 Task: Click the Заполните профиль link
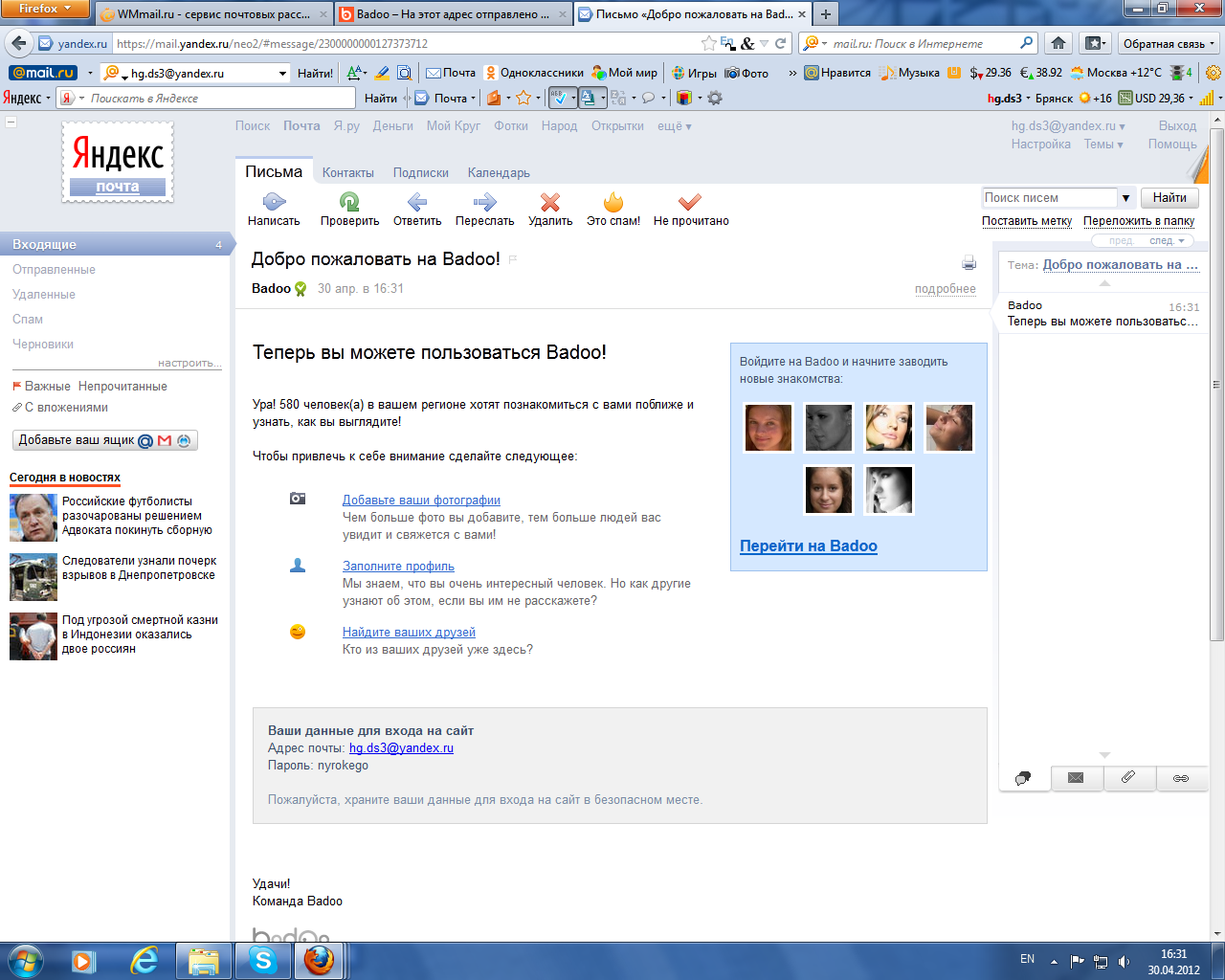(398, 567)
